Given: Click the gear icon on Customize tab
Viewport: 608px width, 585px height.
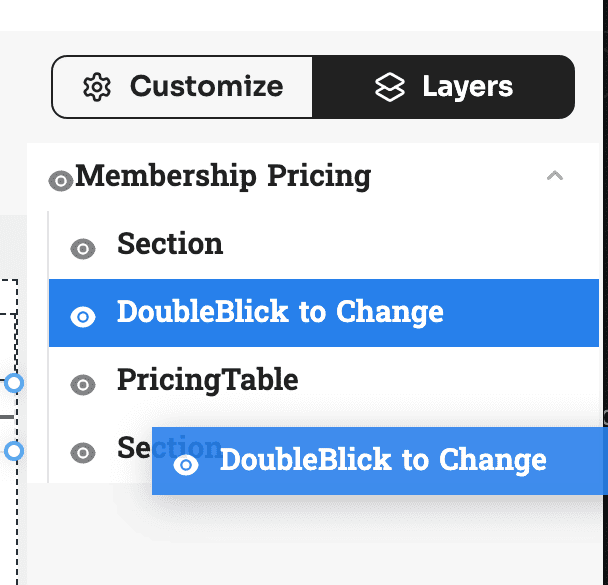Looking at the screenshot, I should tap(97, 87).
